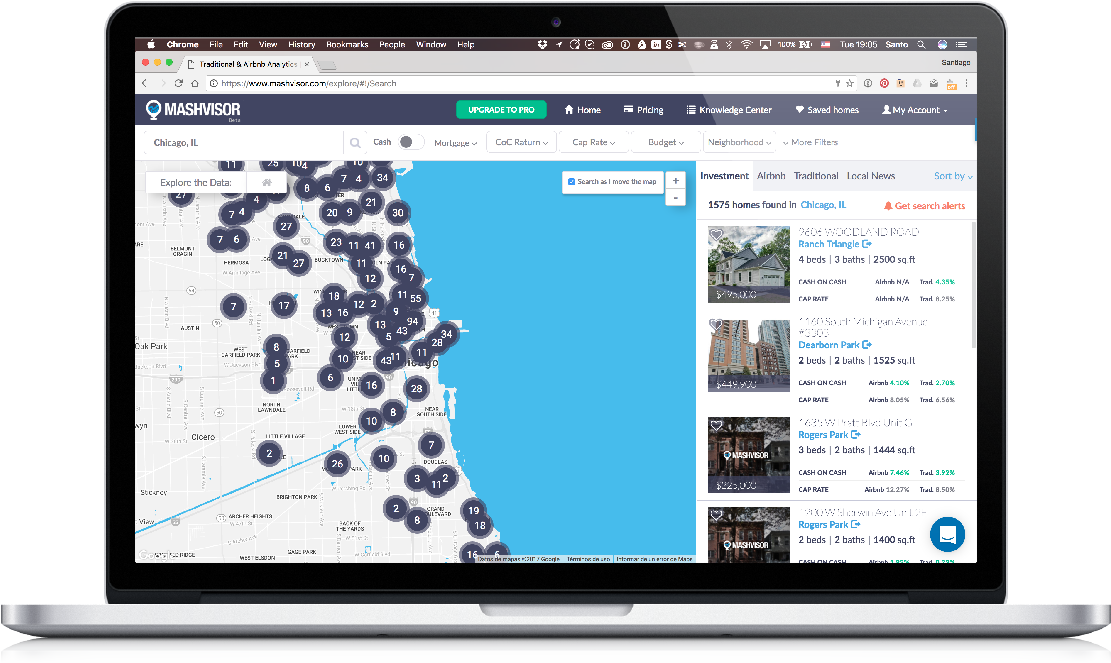Zoom in the map with plus button
1111x663 pixels.
675,181
